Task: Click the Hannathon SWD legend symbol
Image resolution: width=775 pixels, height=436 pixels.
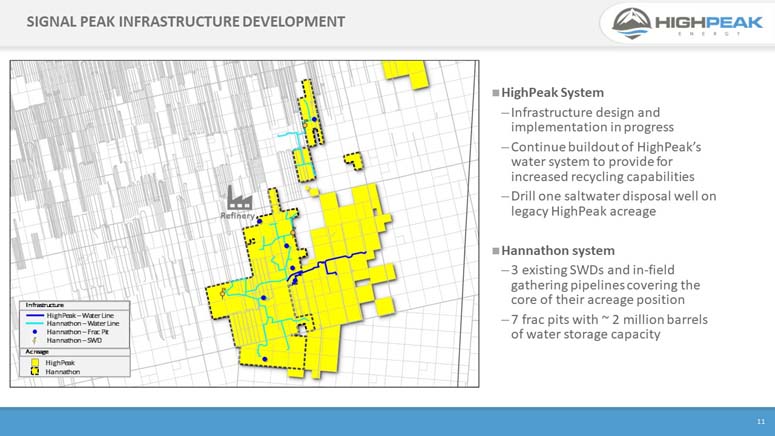Action: click(x=35, y=340)
